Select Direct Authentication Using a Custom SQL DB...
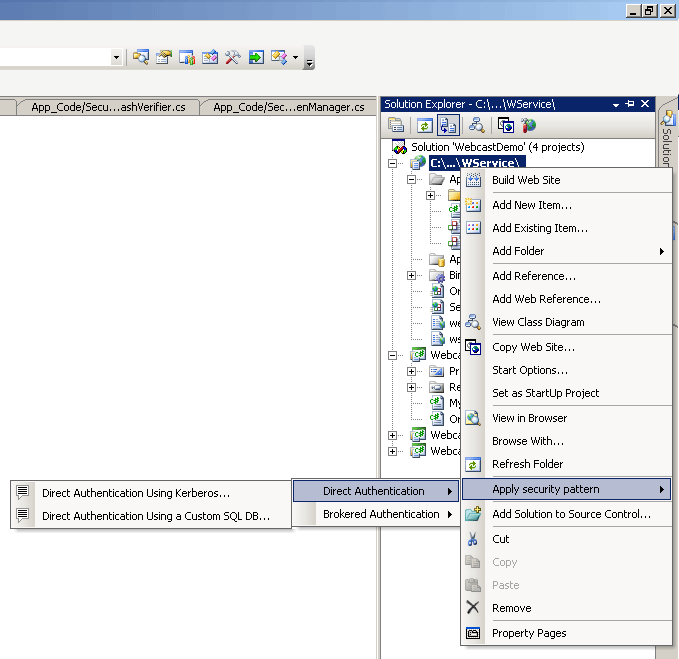This screenshot has width=679, height=659. coord(151,516)
